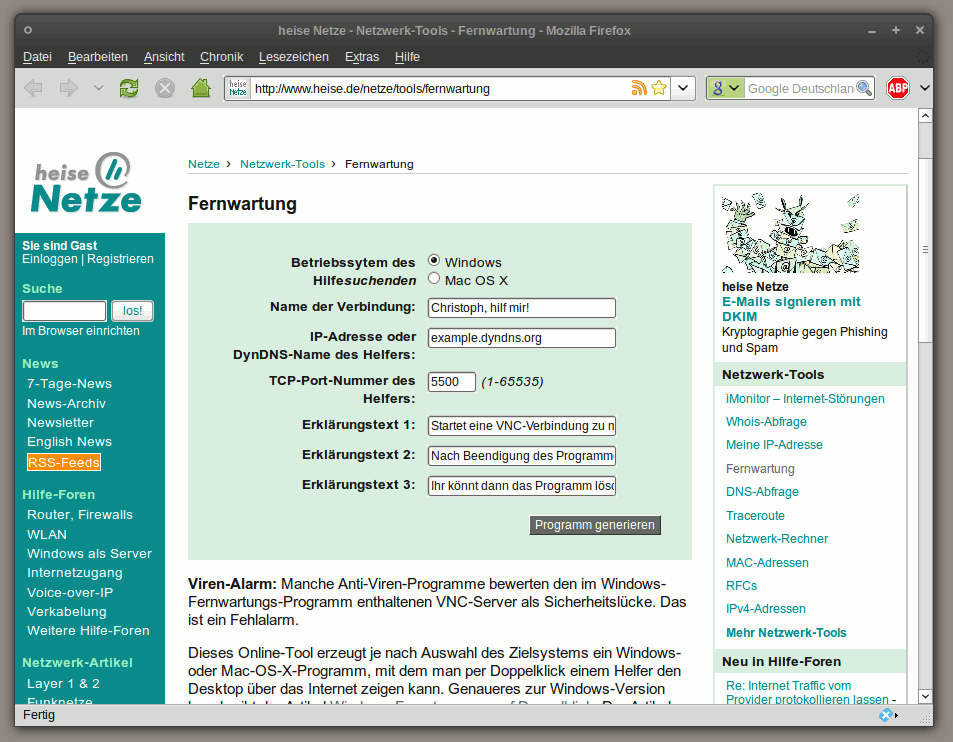Click the IP-Adresse oder DynDNS-Name field
The width and height of the screenshot is (953, 742).
521,338
